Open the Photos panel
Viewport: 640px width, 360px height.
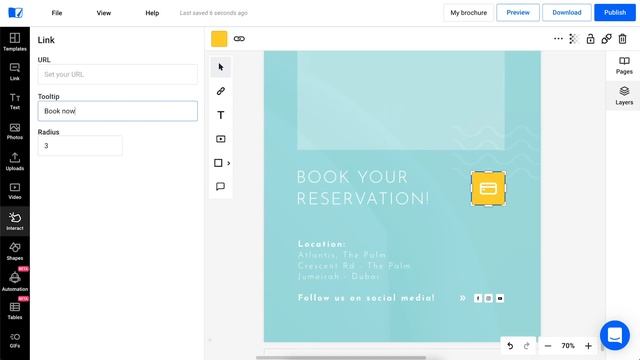click(15, 131)
